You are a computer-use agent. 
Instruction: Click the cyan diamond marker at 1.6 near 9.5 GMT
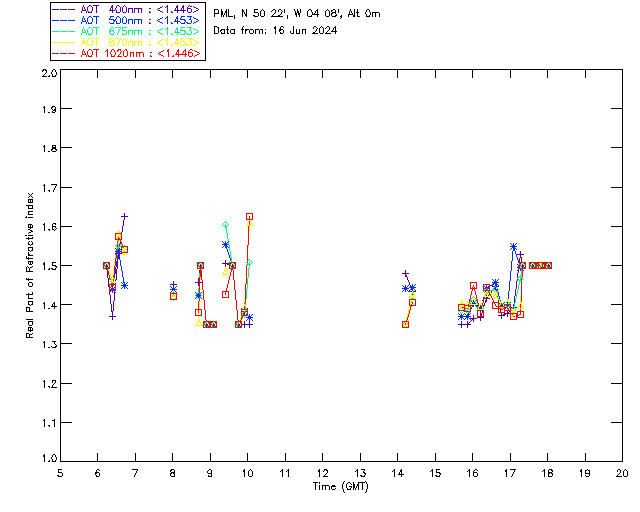(x=226, y=225)
